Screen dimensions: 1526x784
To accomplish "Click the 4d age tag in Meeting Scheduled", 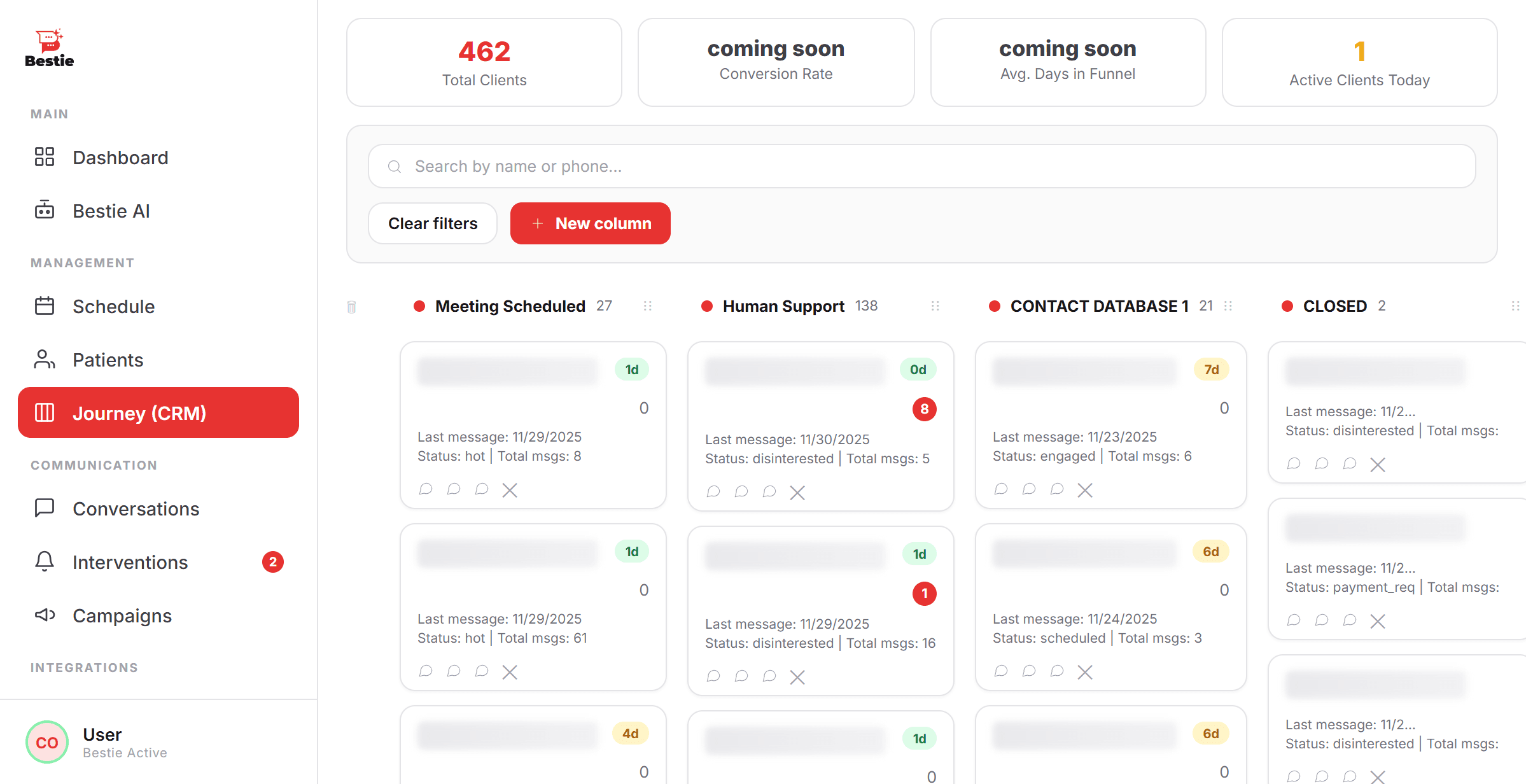I will pos(631,733).
